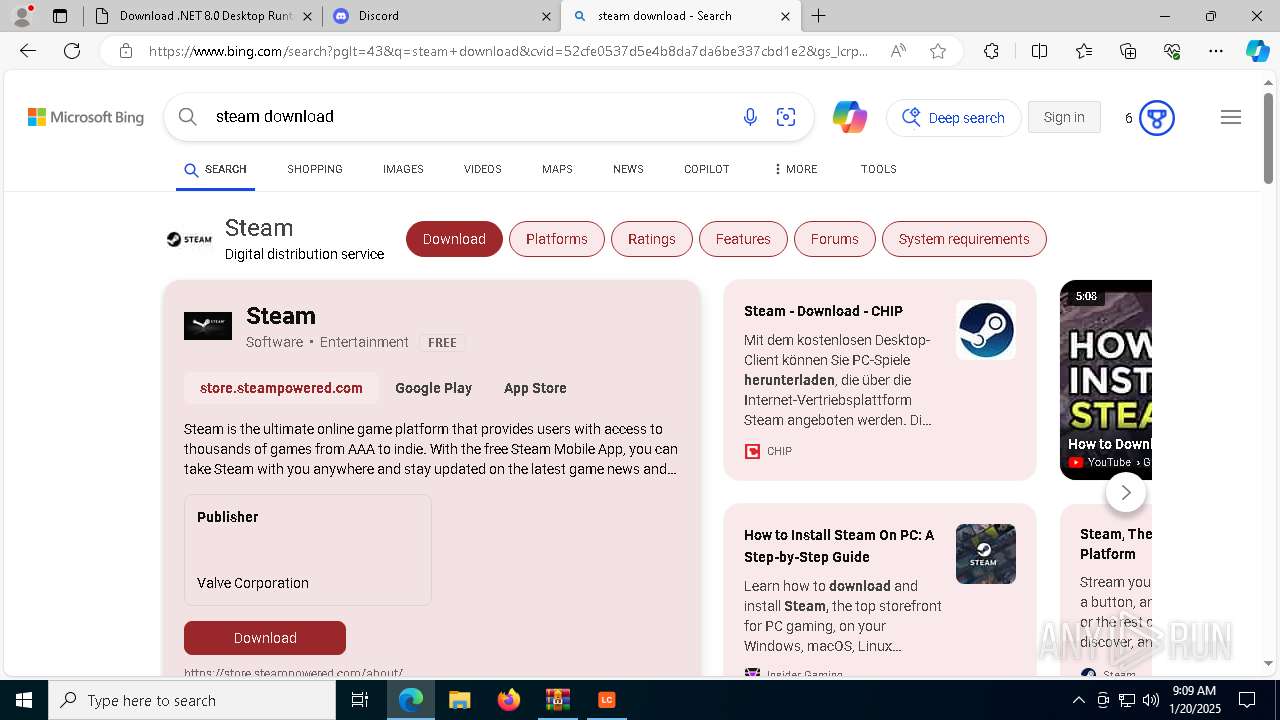This screenshot has height=720, width=1280.
Task: Open the Google Play source tab
Action: click(433, 388)
